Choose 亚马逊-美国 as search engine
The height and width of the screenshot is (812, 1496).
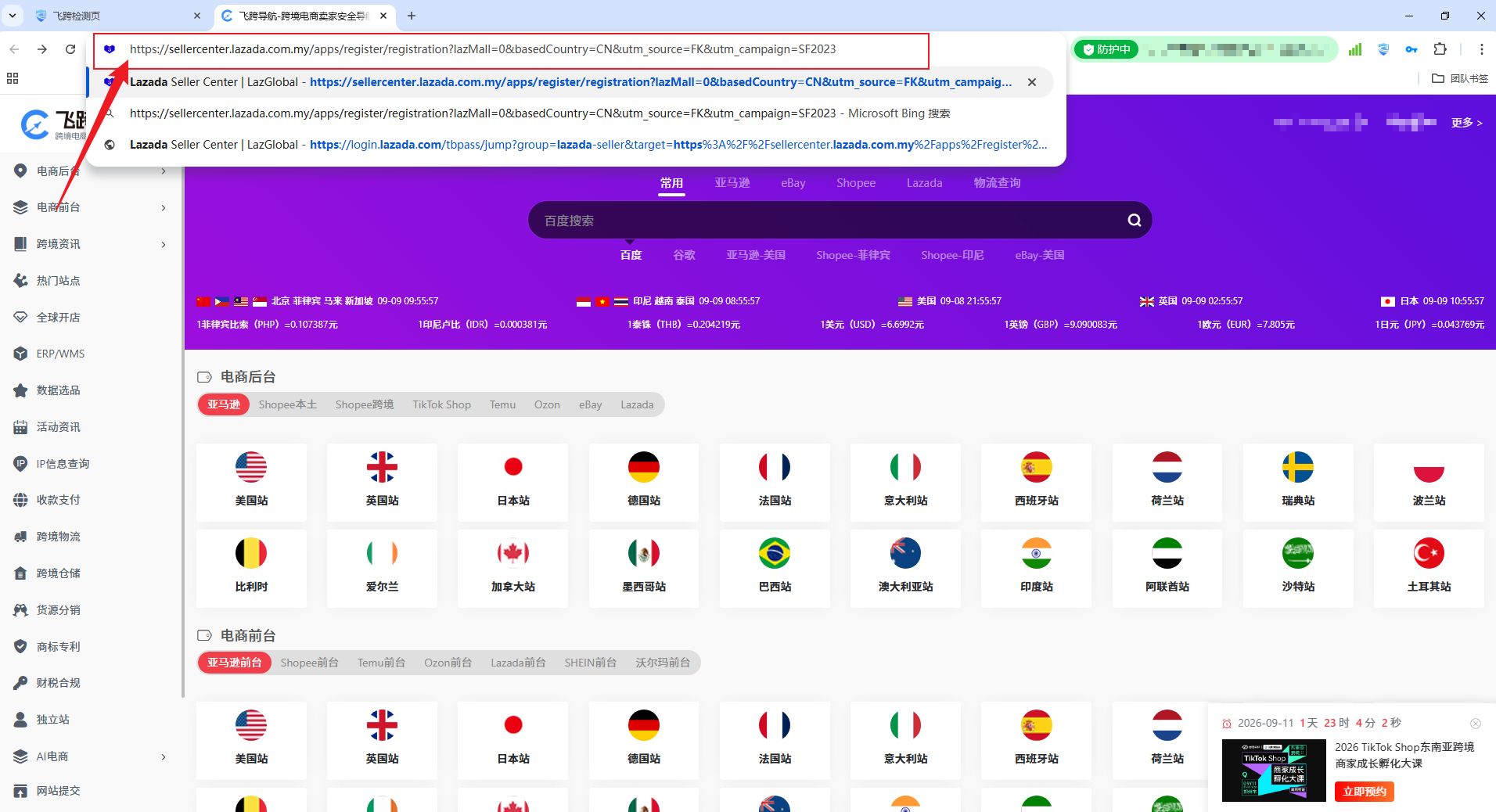[x=756, y=255]
